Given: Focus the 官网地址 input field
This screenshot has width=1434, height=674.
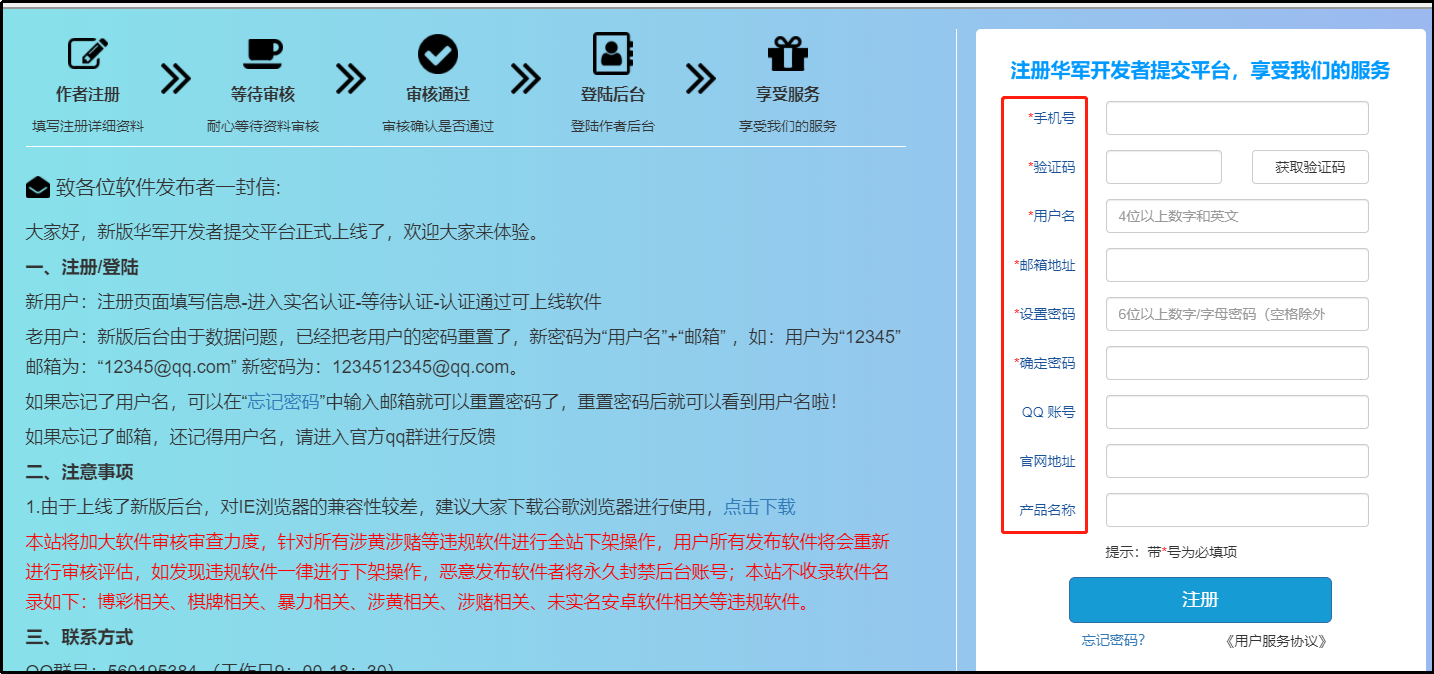Looking at the screenshot, I should coord(1237,461).
